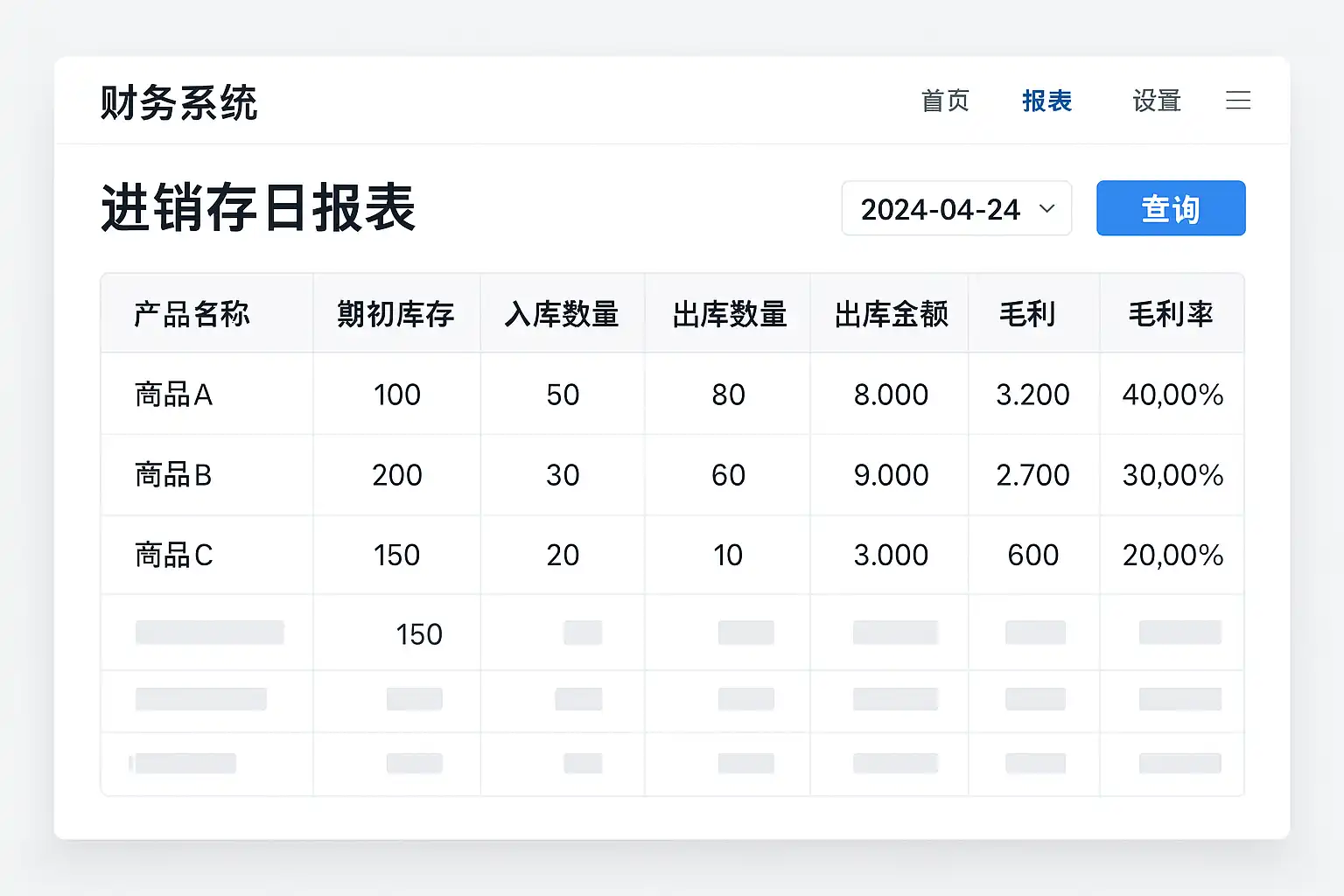Go to the 首页 nav item
The image size is (1344, 896).
945,101
